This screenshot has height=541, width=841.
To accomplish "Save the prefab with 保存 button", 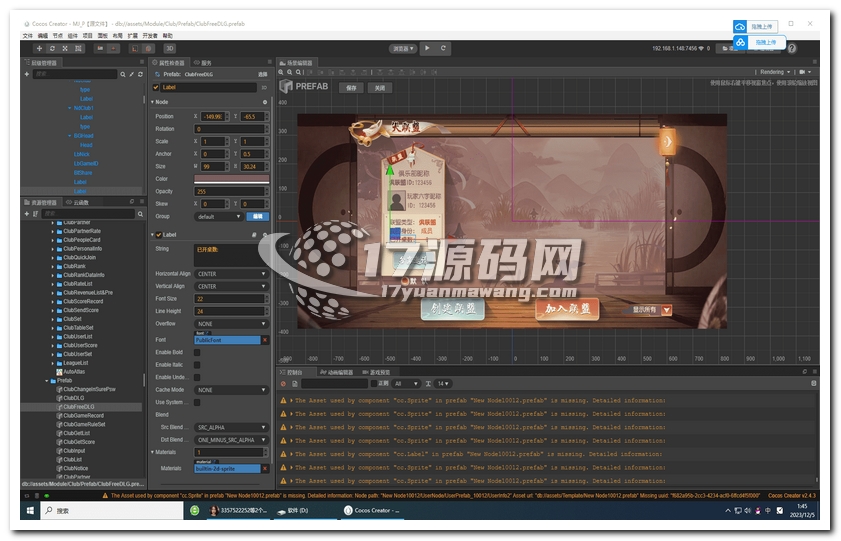I will click(x=351, y=88).
